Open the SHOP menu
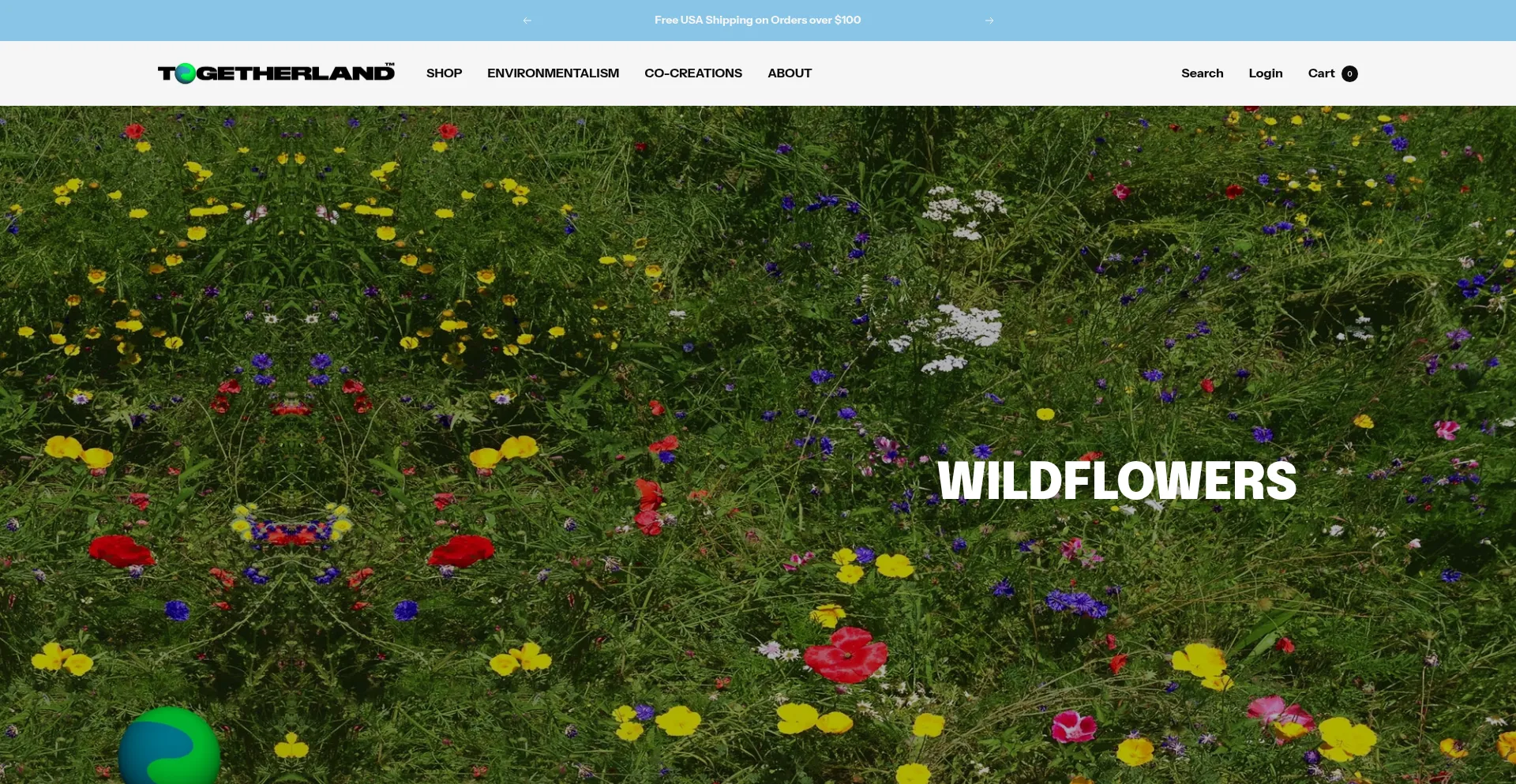This screenshot has width=1516, height=784. click(444, 73)
